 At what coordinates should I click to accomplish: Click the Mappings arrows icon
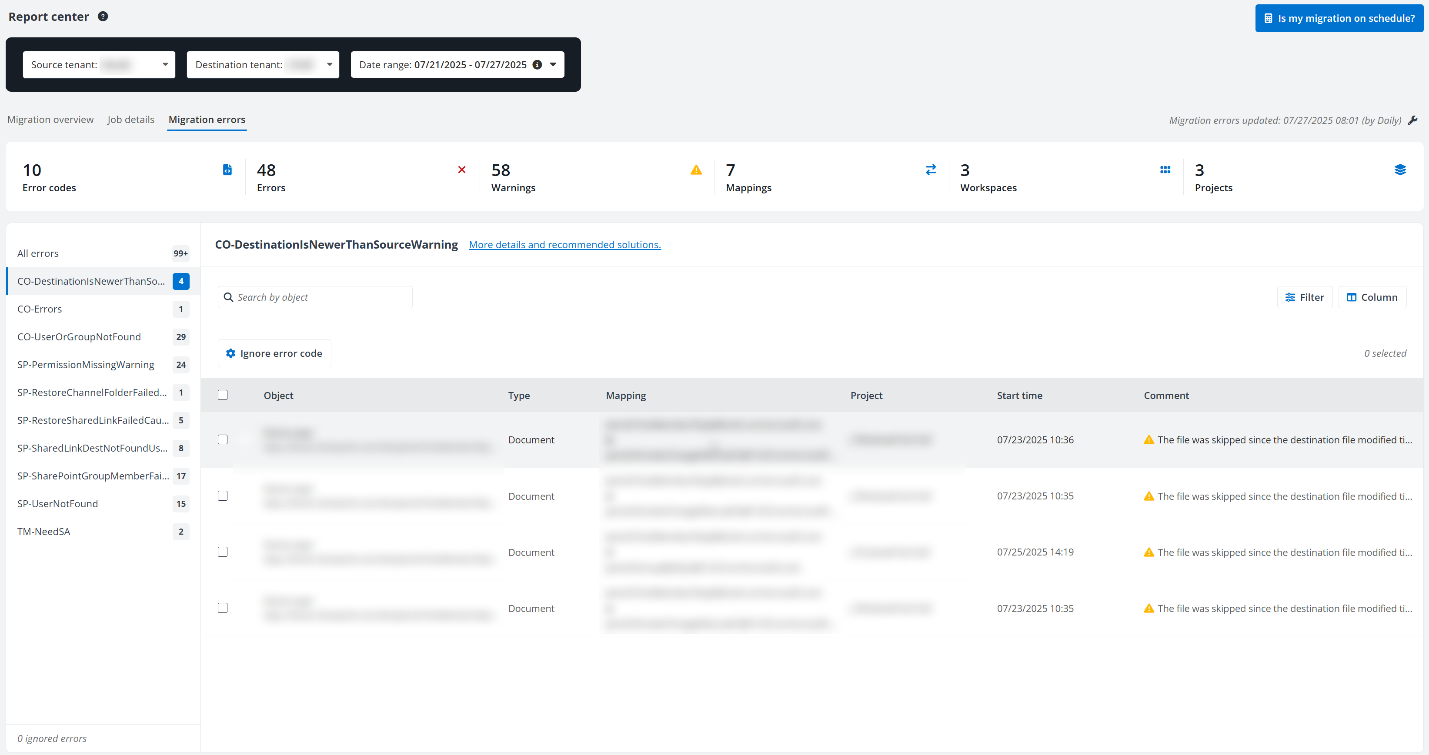[x=930, y=170]
